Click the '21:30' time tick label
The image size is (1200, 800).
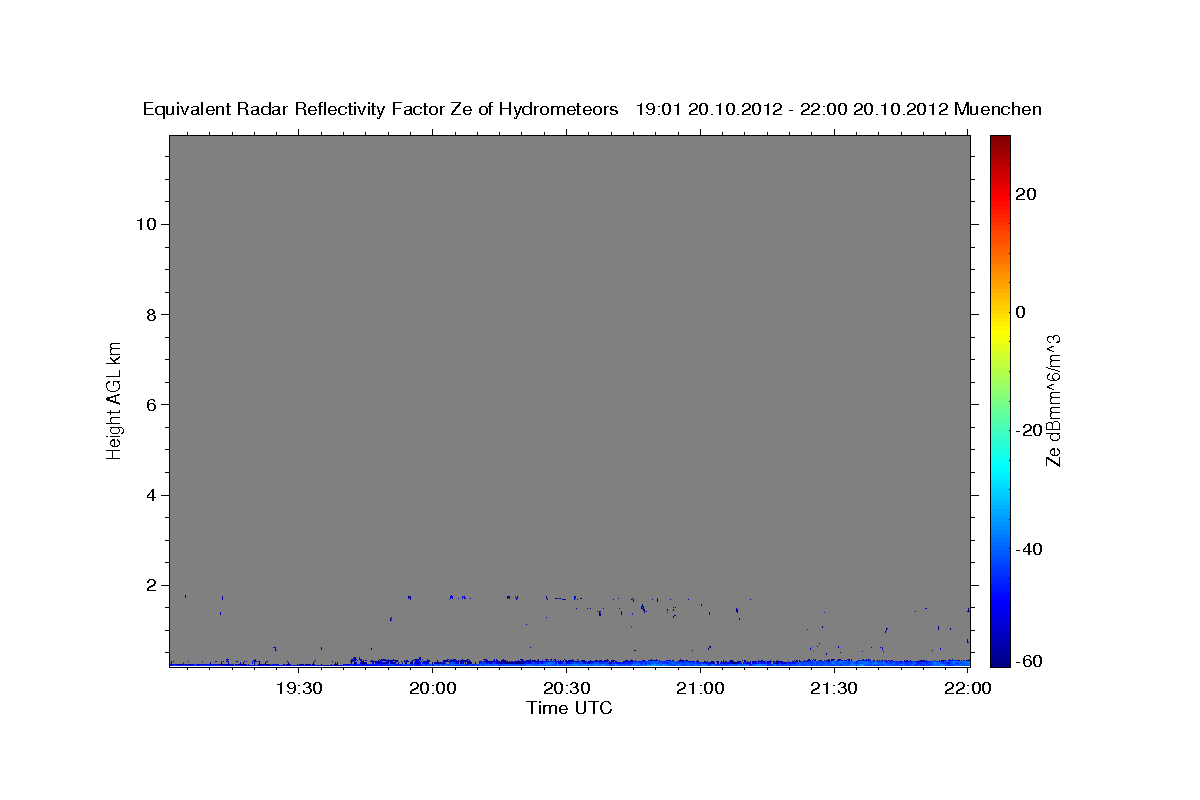coord(833,688)
